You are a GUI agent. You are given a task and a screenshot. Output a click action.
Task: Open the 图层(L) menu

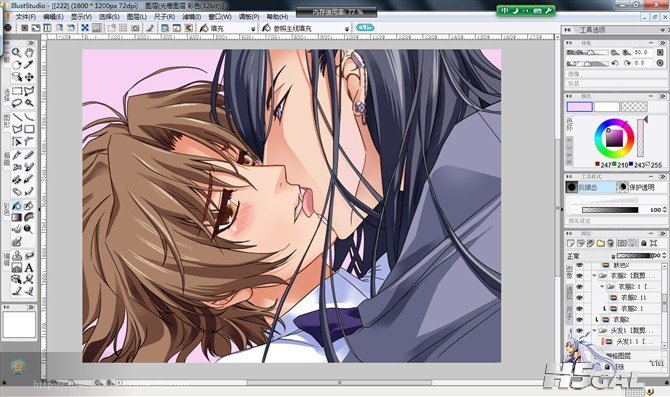[137, 17]
